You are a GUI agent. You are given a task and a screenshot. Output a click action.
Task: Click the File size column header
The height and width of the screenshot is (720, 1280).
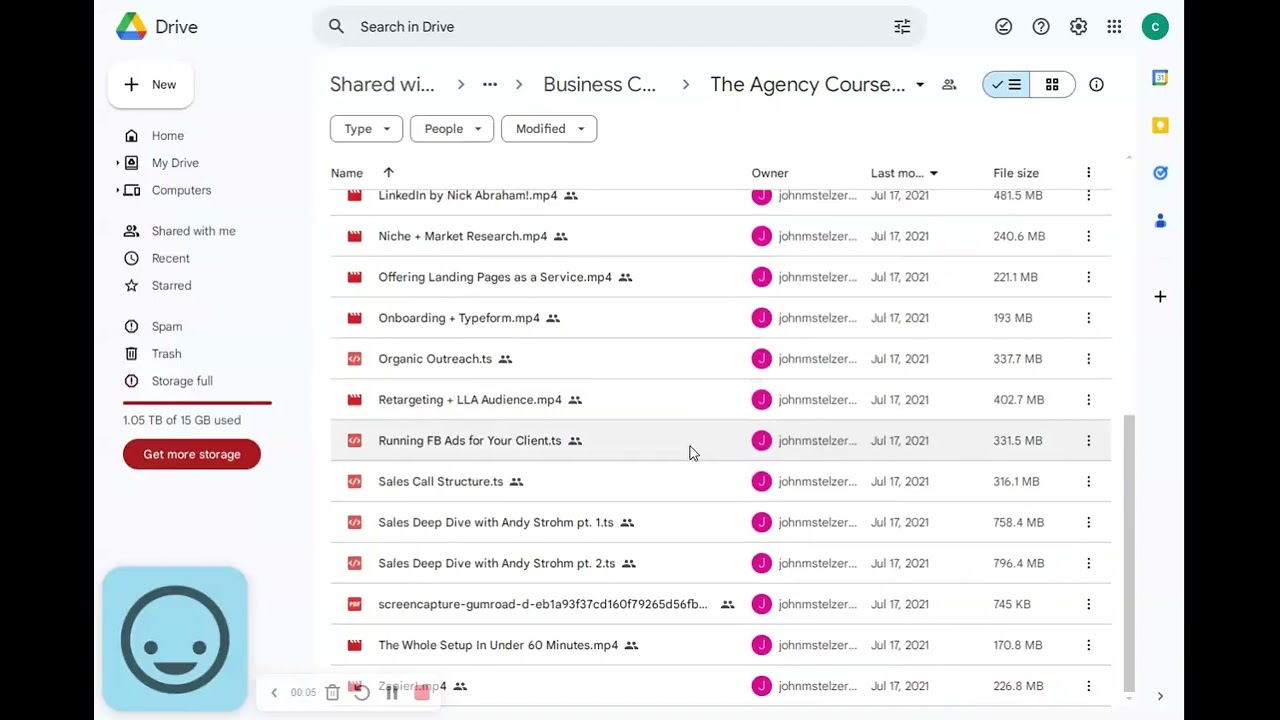point(1016,173)
